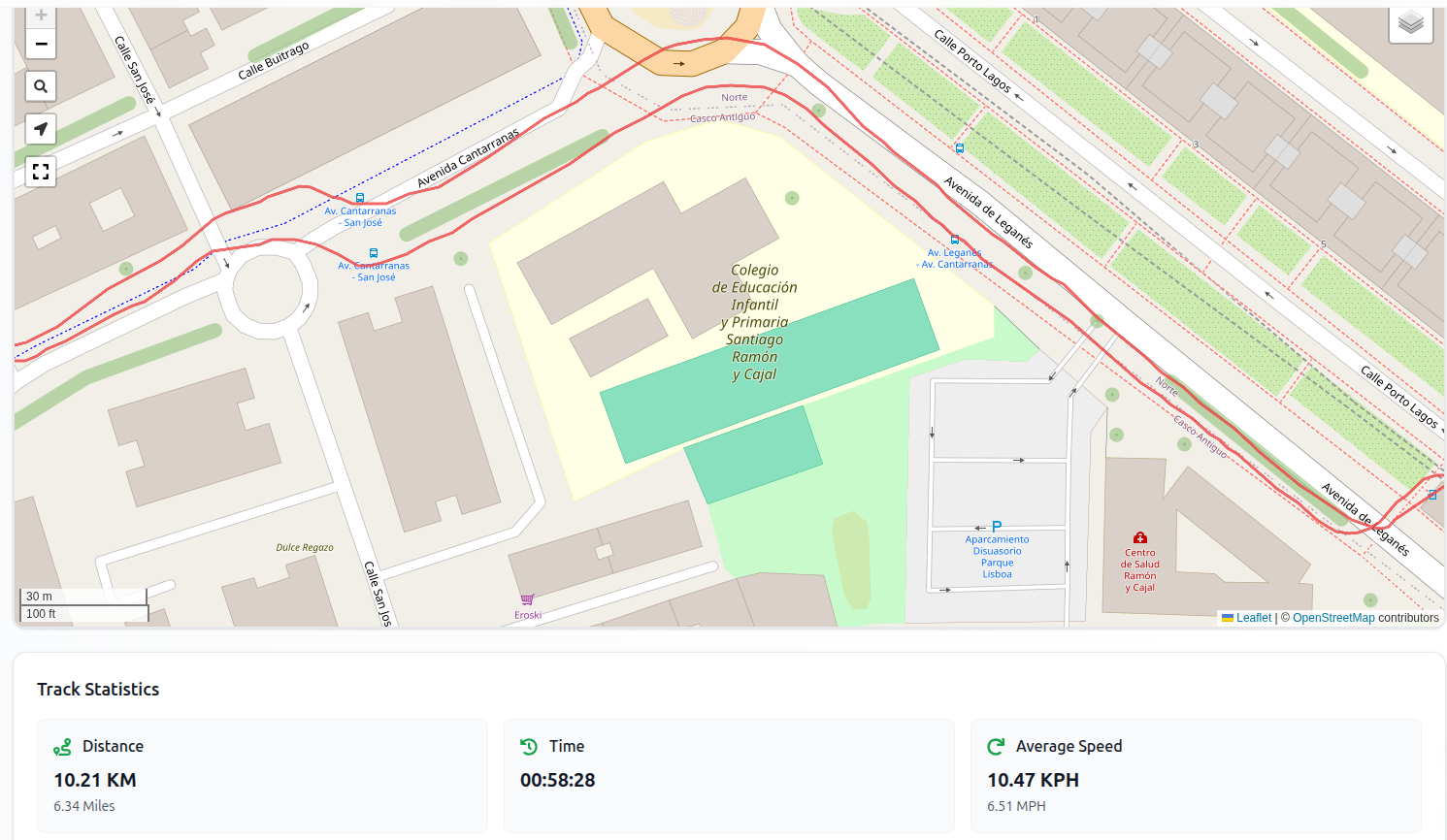Click the Centro de Salud Ramón y Cajal marker
1447x840 pixels.
click(1140, 537)
